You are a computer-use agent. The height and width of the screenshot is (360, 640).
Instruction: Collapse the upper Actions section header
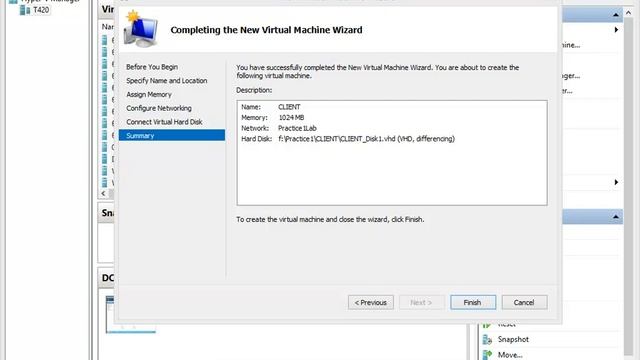616,15
